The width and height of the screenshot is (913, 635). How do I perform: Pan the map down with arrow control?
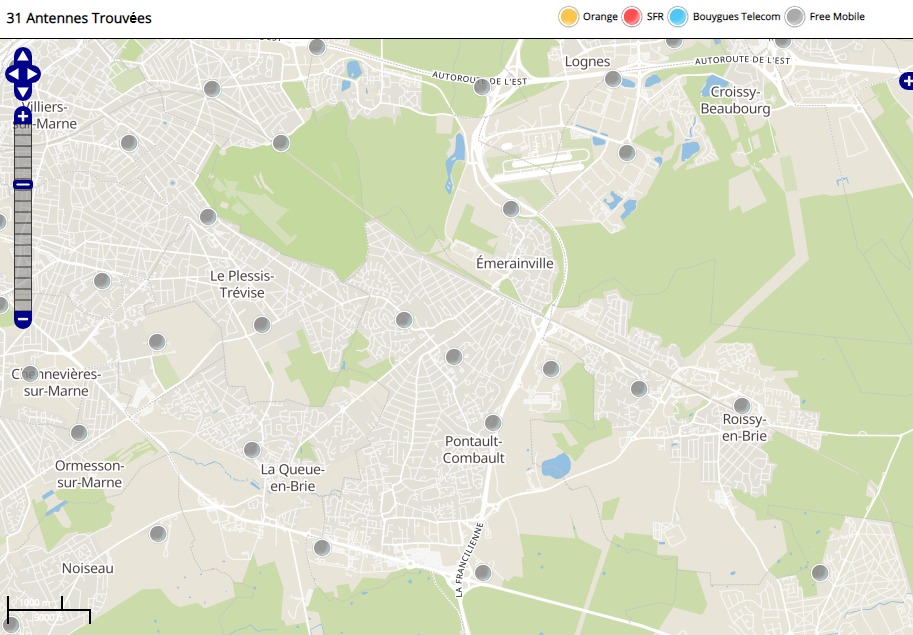pos(23,92)
